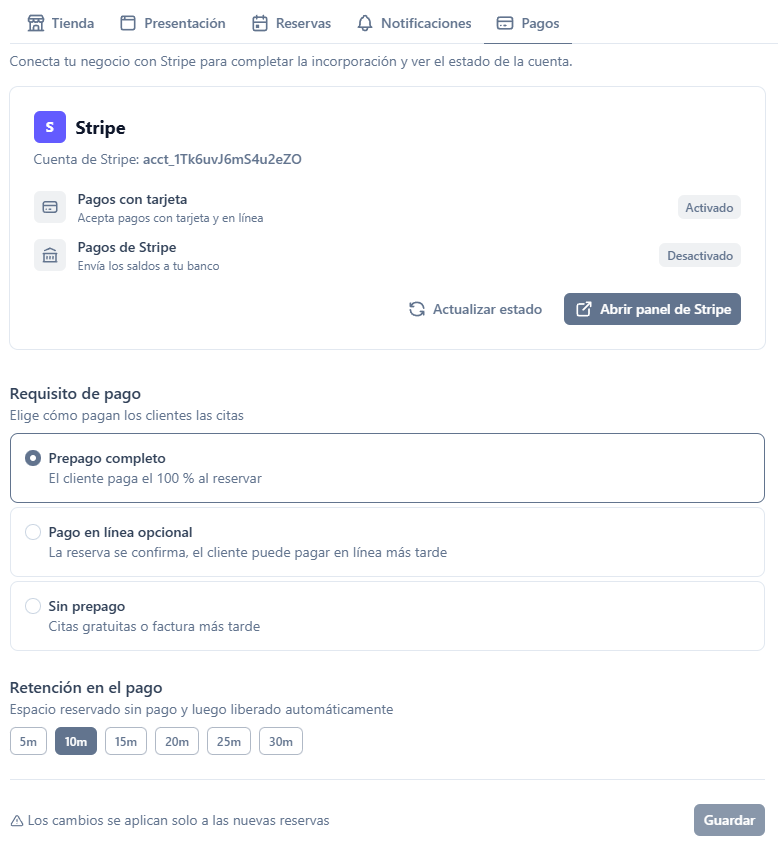Click the Tienda storefront icon
This screenshot has height=850, width=778.
(36, 23)
